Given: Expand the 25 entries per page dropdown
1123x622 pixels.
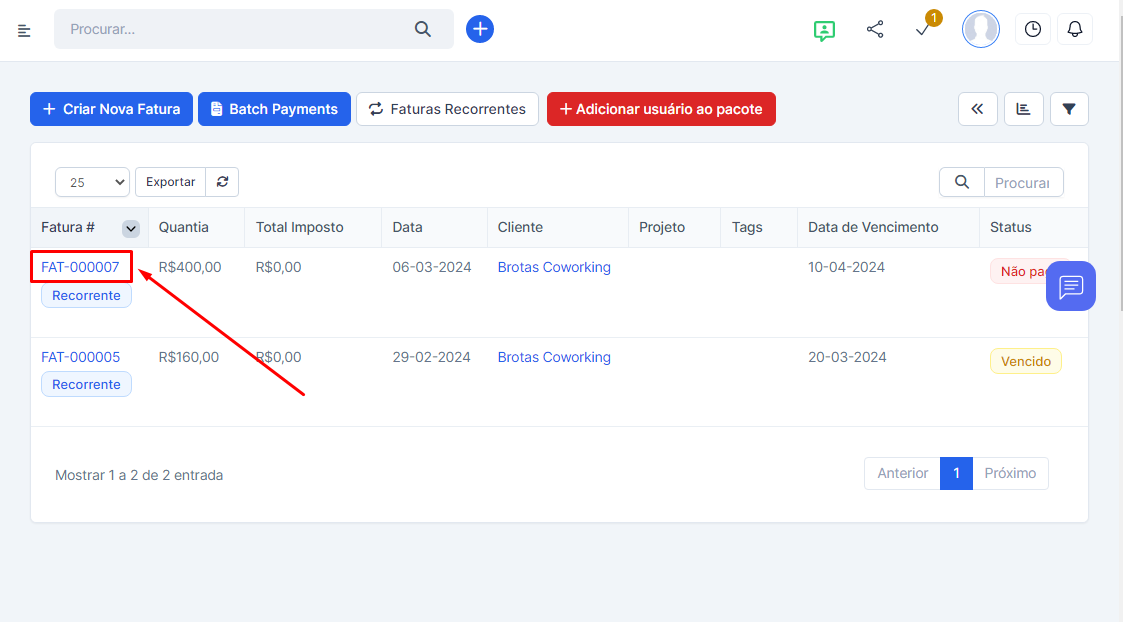Looking at the screenshot, I should [x=92, y=182].
